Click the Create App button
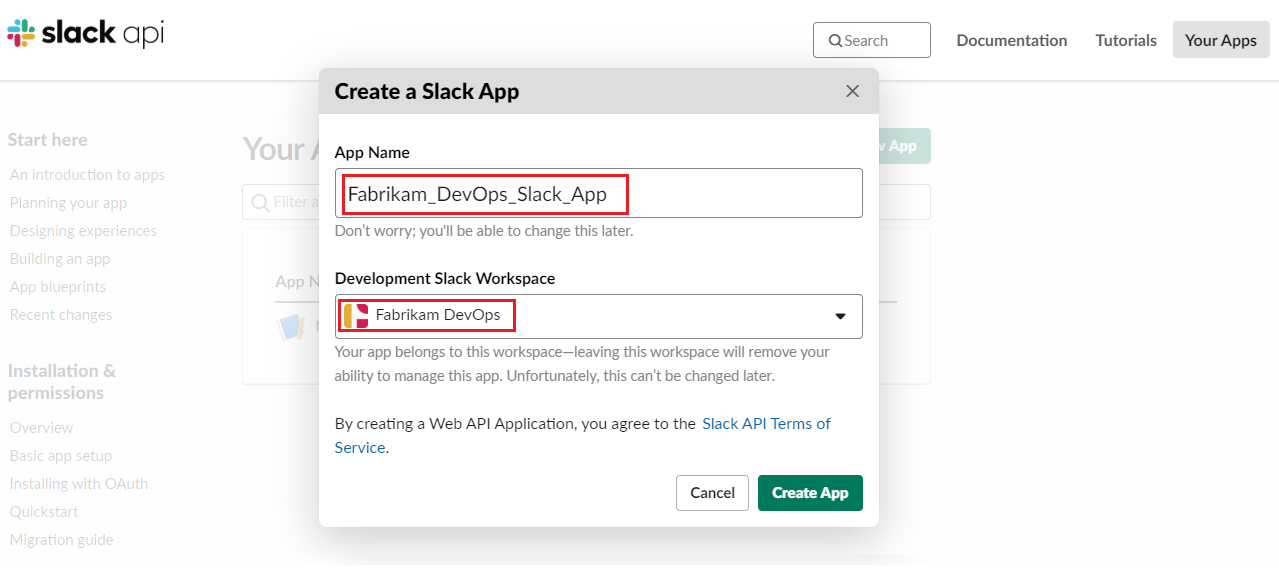The height and width of the screenshot is (576, 1279). pyautogui.click(x=810, y=493)
